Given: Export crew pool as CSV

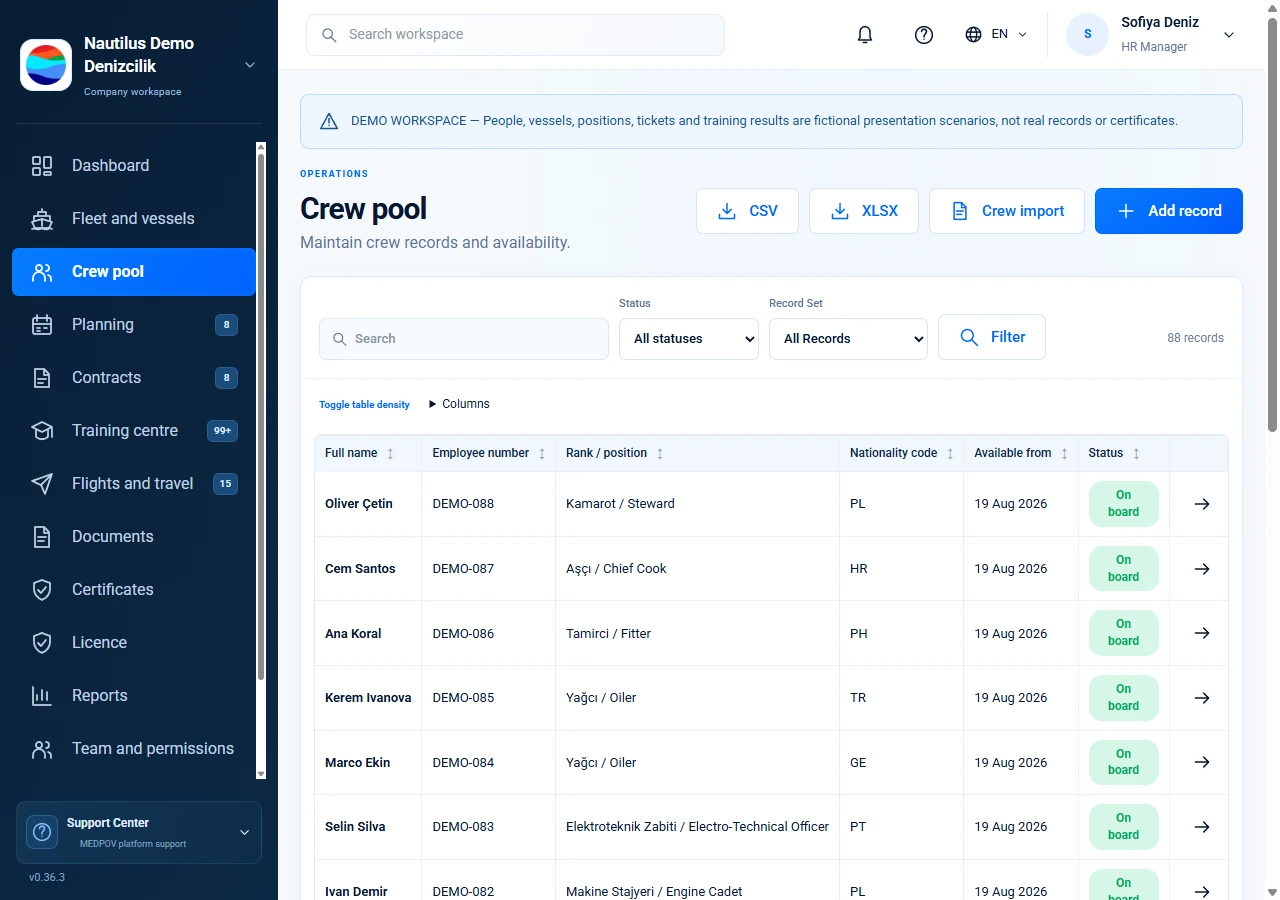Looking at the screenshot, I should [x=747, y=211].
